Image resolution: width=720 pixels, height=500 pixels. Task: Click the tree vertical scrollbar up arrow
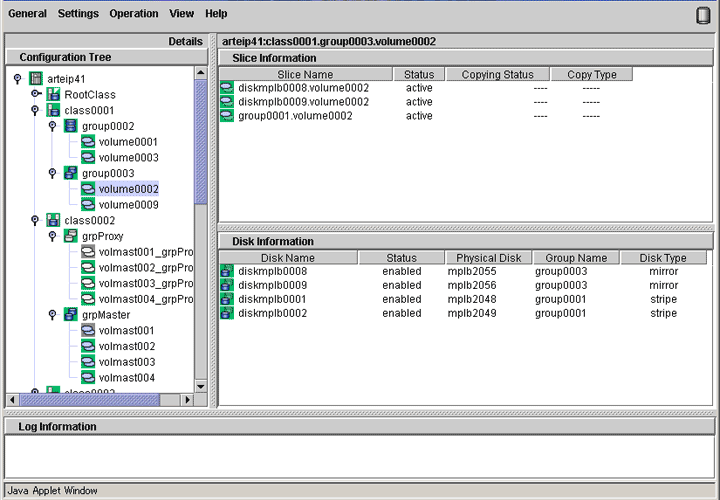(x=201, y=73)
